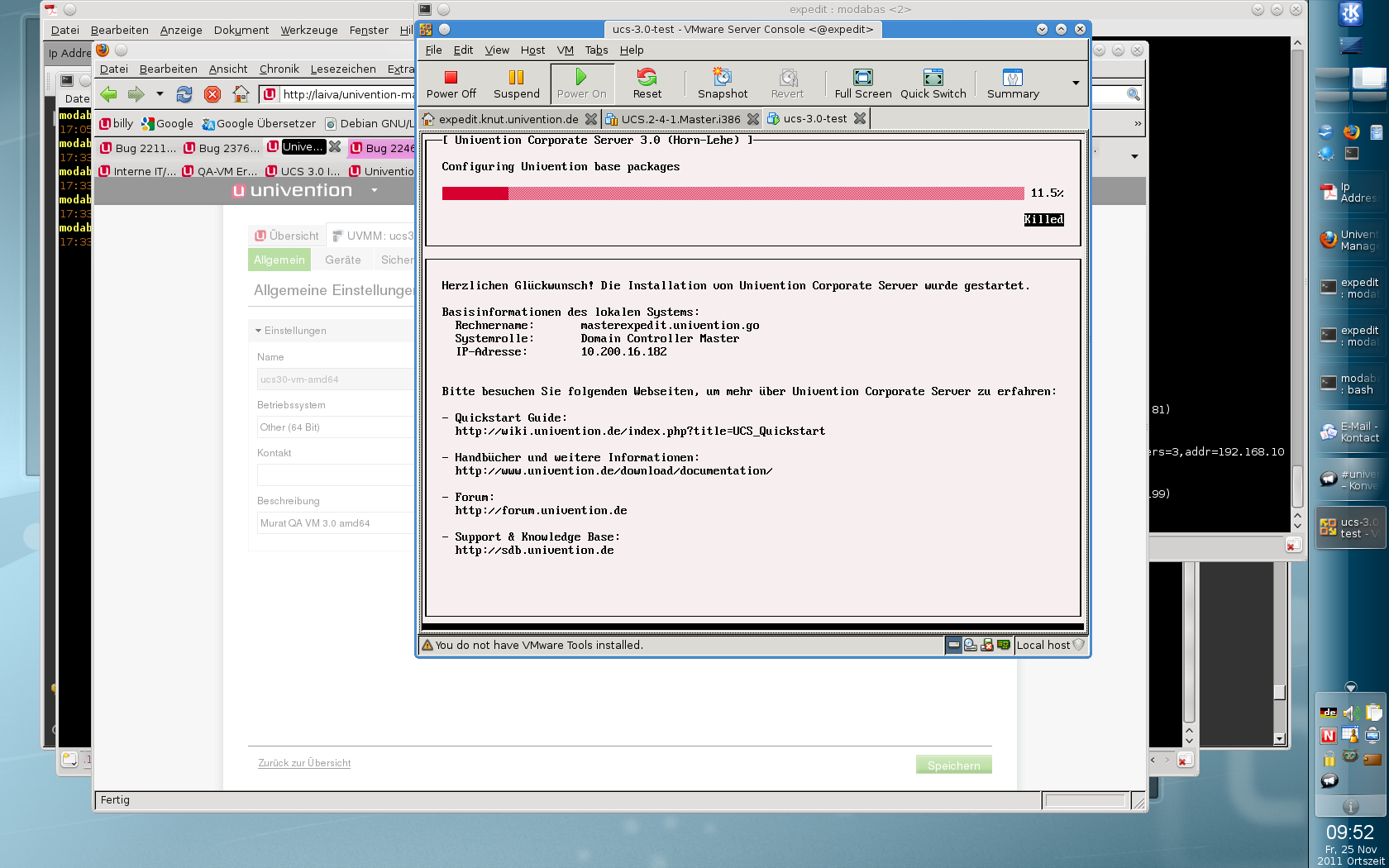
Task: Click the Speichern button
Action: click(953, 765)
